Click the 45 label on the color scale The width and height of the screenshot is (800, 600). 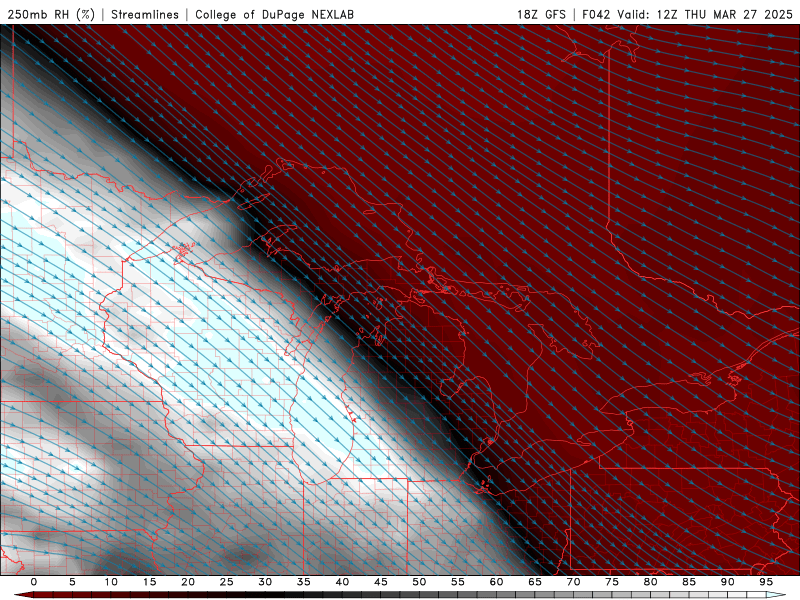(x=381, y=582)
